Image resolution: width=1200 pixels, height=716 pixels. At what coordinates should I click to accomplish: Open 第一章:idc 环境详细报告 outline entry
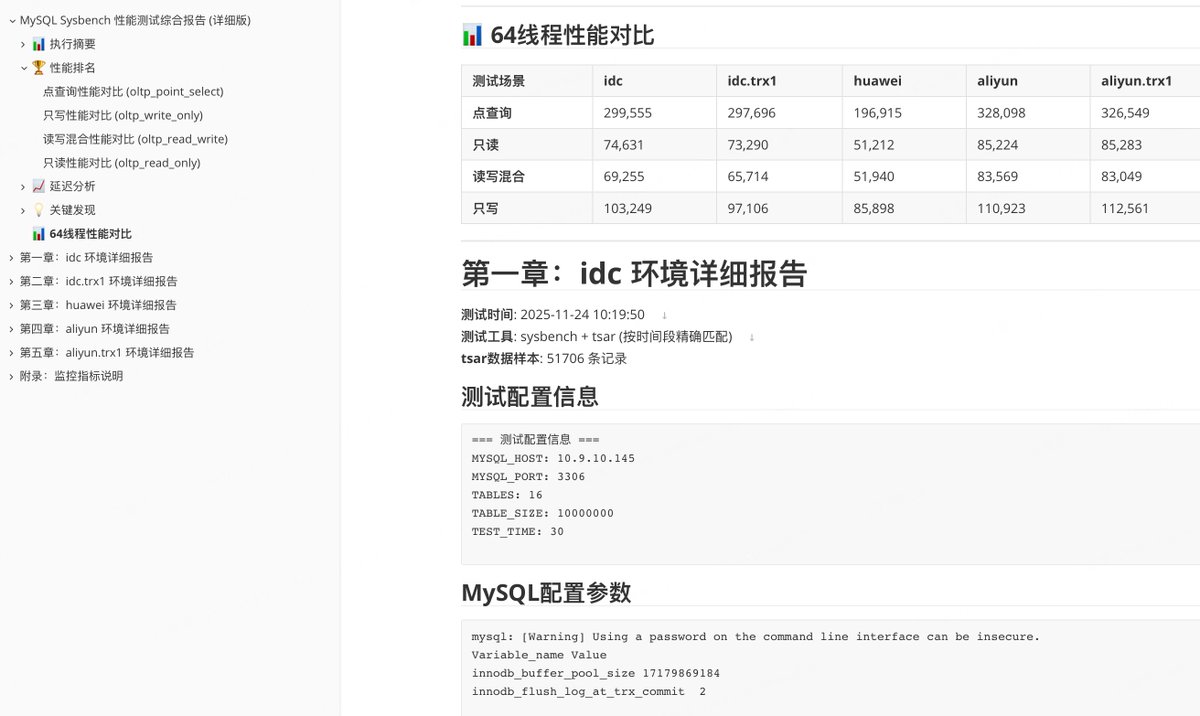[87, 257]
